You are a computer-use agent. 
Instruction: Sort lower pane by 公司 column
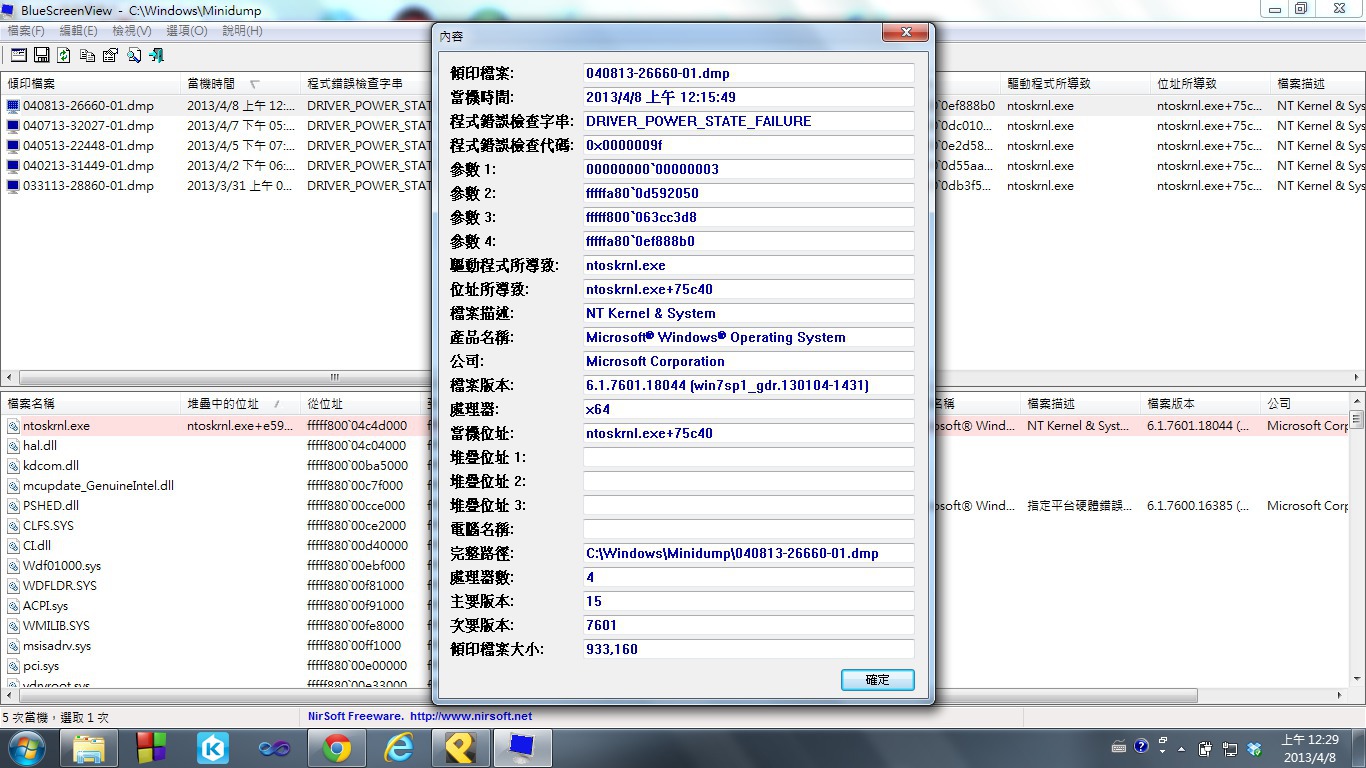click(x=1305, y=404)
